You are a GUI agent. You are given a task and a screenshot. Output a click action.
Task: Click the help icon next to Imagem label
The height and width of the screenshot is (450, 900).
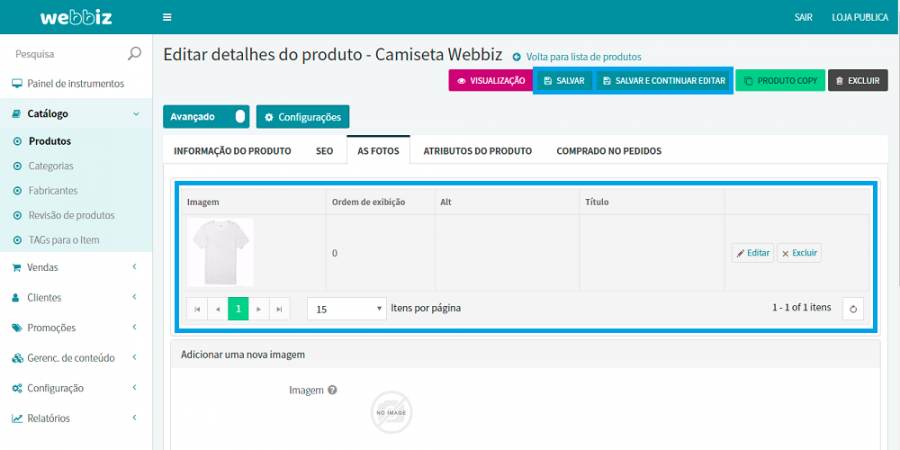[332, 391]
